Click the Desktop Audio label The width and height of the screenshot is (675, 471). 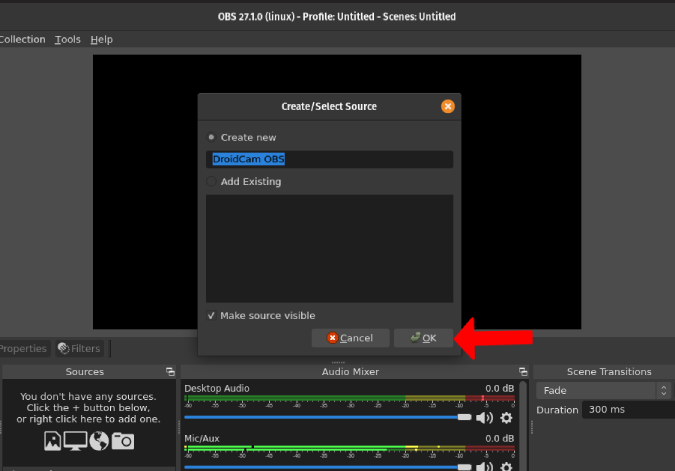point(217,388)
